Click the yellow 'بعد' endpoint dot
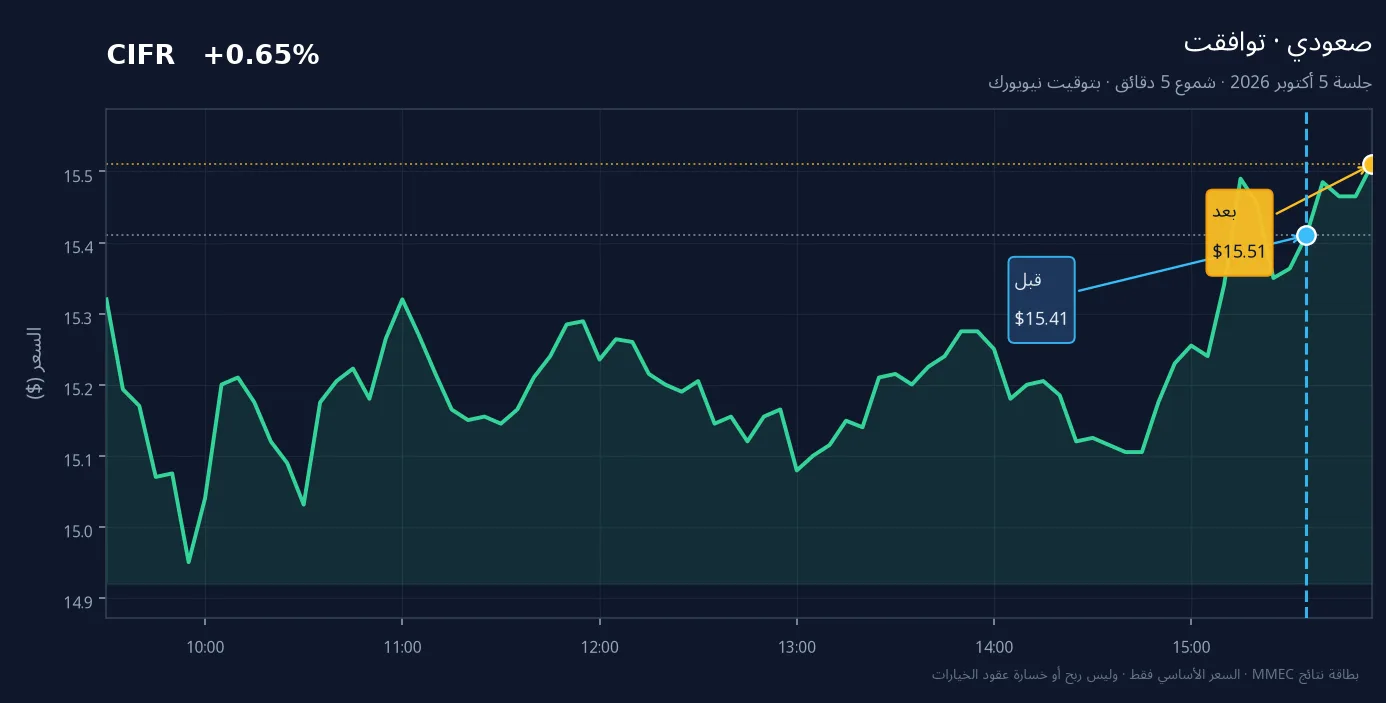This screenshot has width=1386, height=703. point(1372,164)
